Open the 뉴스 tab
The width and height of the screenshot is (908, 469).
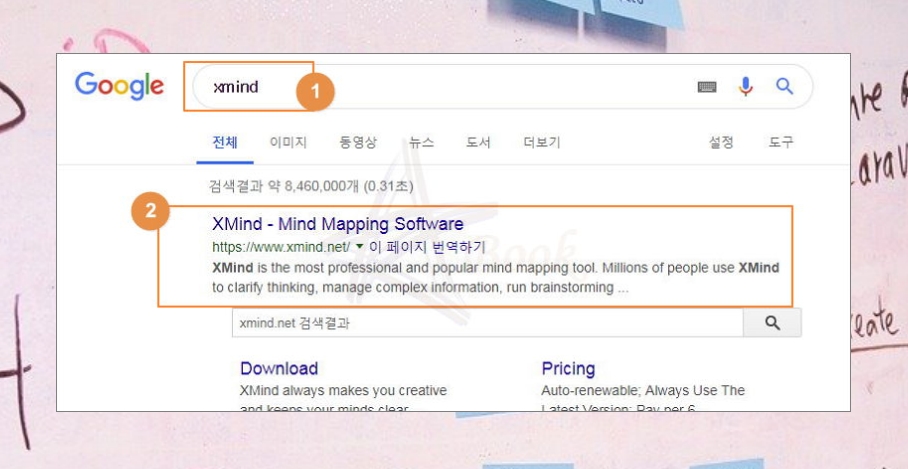421,142
